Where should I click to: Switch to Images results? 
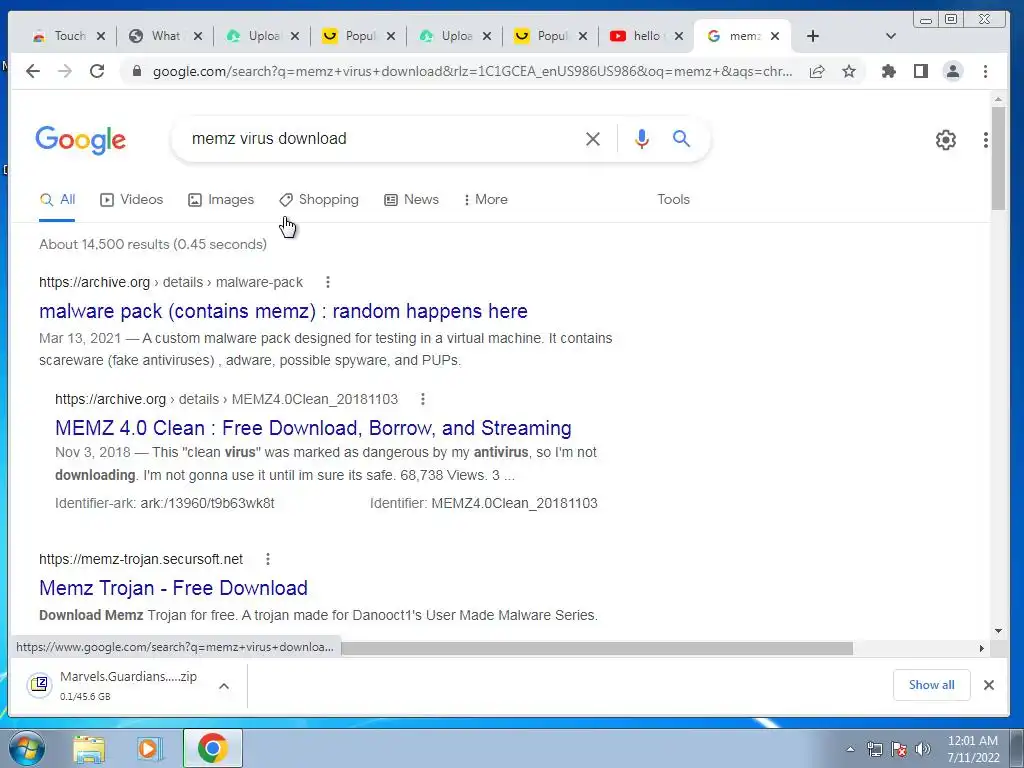pyautogui.click(x=221, y=199)
